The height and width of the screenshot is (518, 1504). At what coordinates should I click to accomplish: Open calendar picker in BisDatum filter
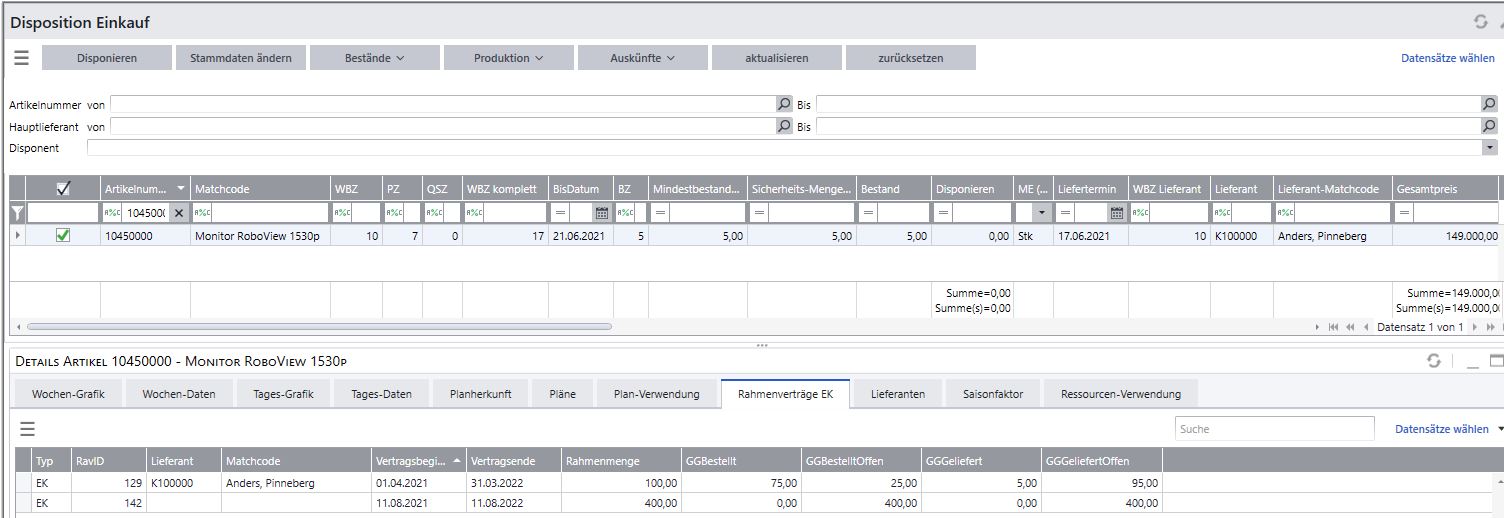click(601, 213)
